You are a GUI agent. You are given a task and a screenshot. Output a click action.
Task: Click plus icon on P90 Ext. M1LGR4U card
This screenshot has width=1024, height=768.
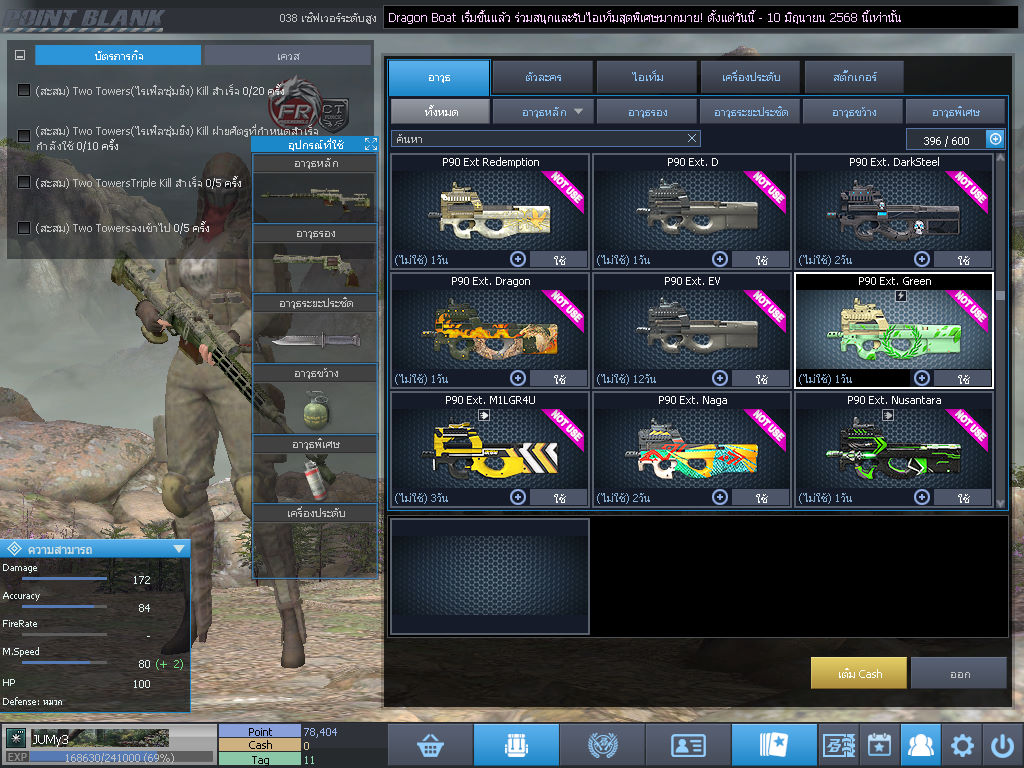[518, 497]
